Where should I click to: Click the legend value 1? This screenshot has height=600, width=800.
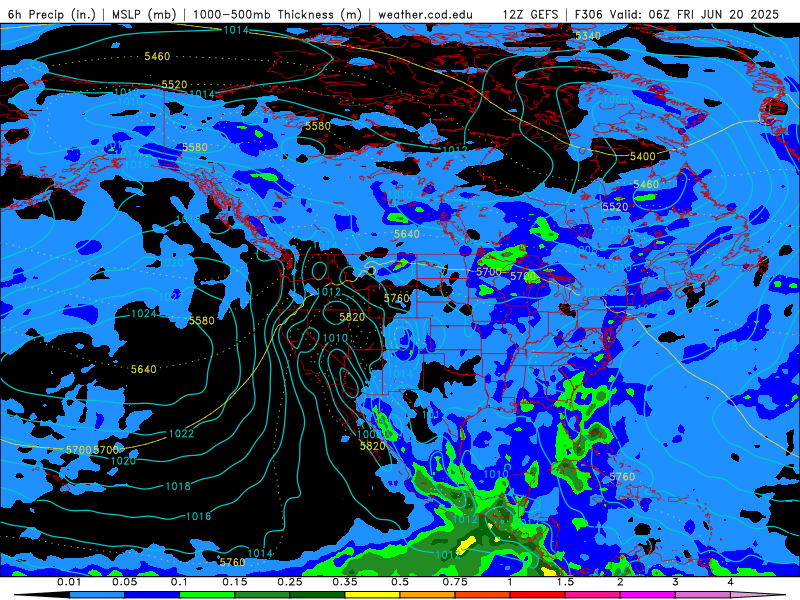click(510, 582)
